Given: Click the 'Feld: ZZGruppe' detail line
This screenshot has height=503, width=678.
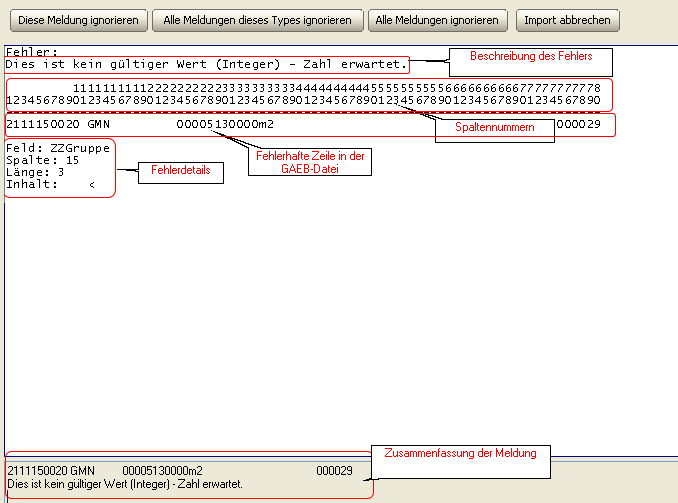Looking at the screenshot, I should coord(58,148).
